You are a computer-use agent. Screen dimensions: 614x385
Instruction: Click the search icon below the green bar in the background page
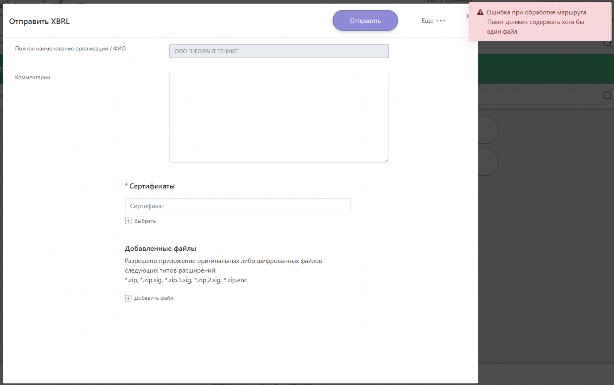pos(607,96)
